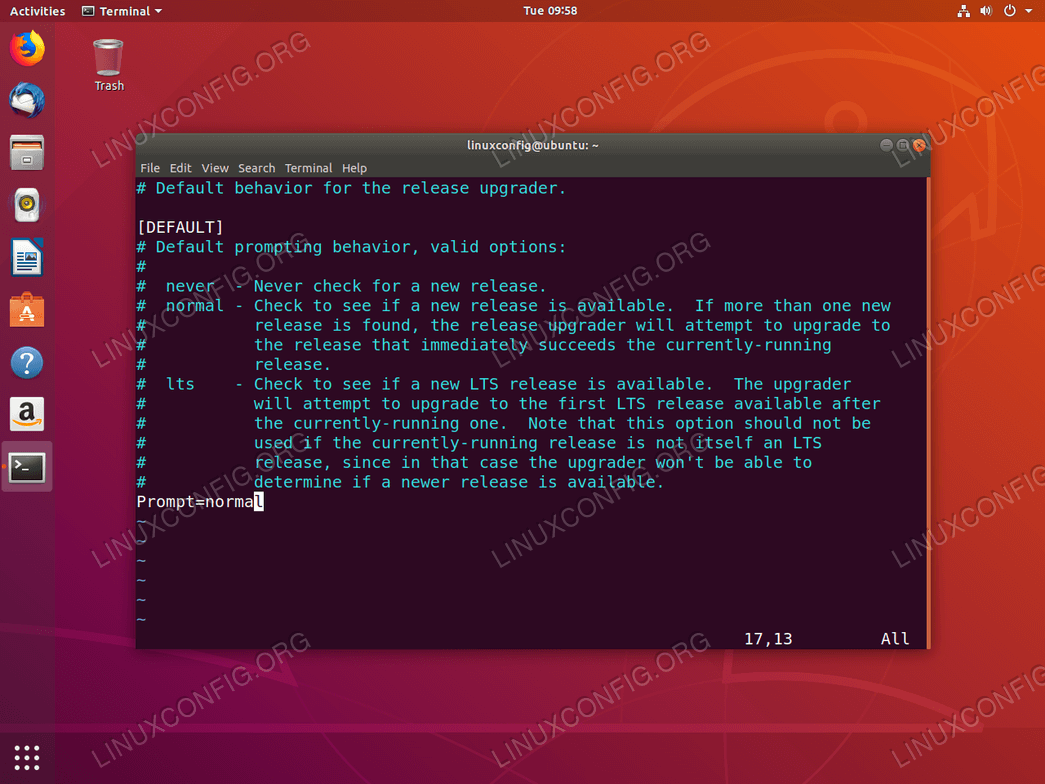The image size is (1045, 784).
Task: Open the Help icon in dock
Action: point(27,363)
